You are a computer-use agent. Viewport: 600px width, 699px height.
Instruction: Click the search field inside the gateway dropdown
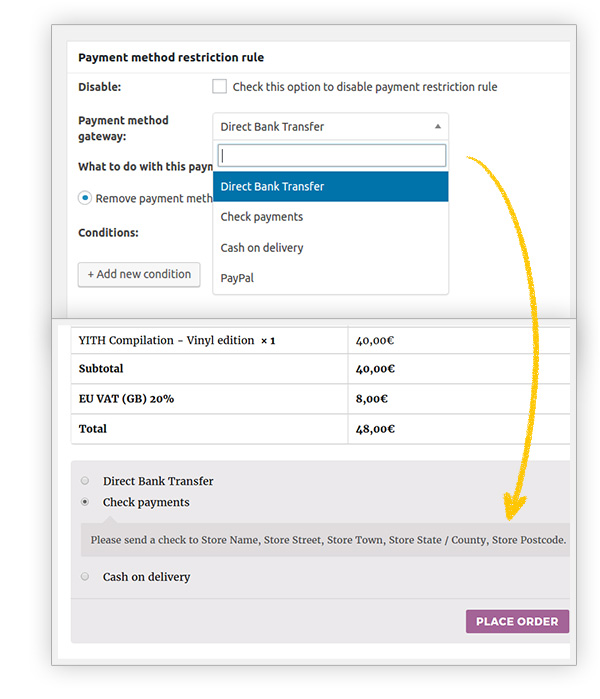point(331,155)
